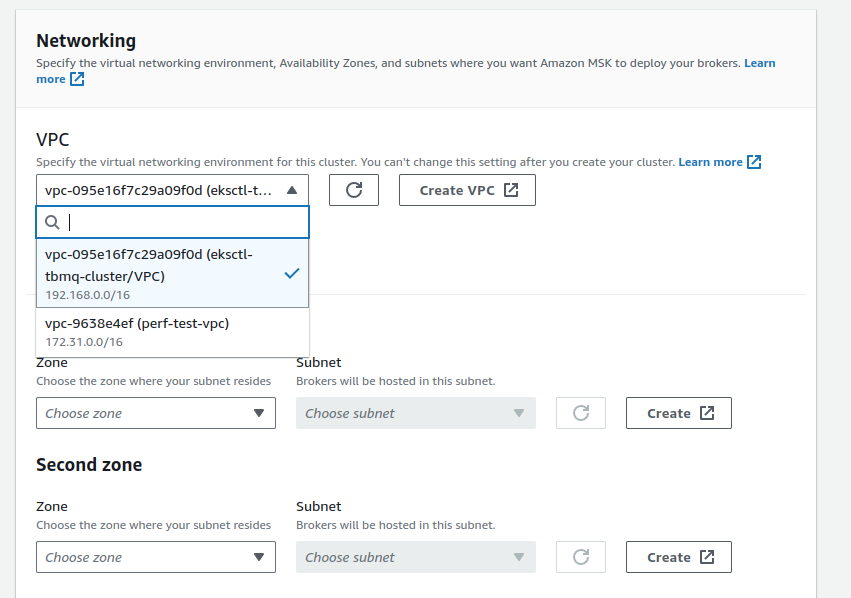Click the external link icon beside Networking Learn more
851x598 pixels.
pos(77,80)
